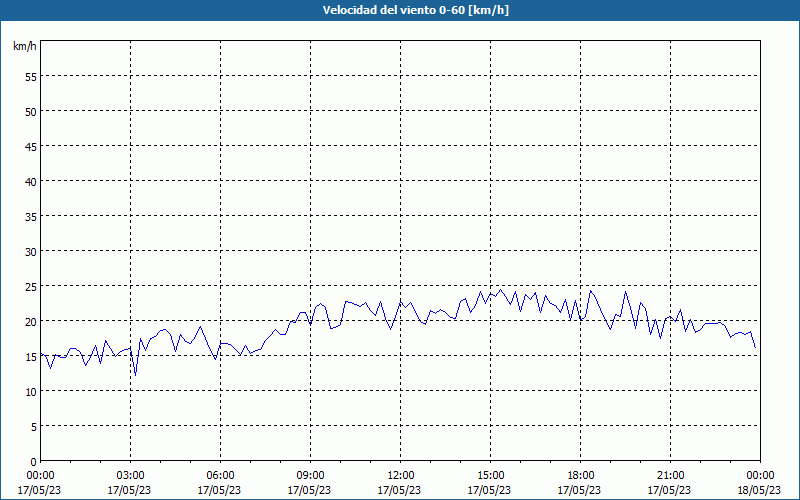
Task: Click the 15 y-axis label
Action: pyautogui.click(x=31, y=357)
